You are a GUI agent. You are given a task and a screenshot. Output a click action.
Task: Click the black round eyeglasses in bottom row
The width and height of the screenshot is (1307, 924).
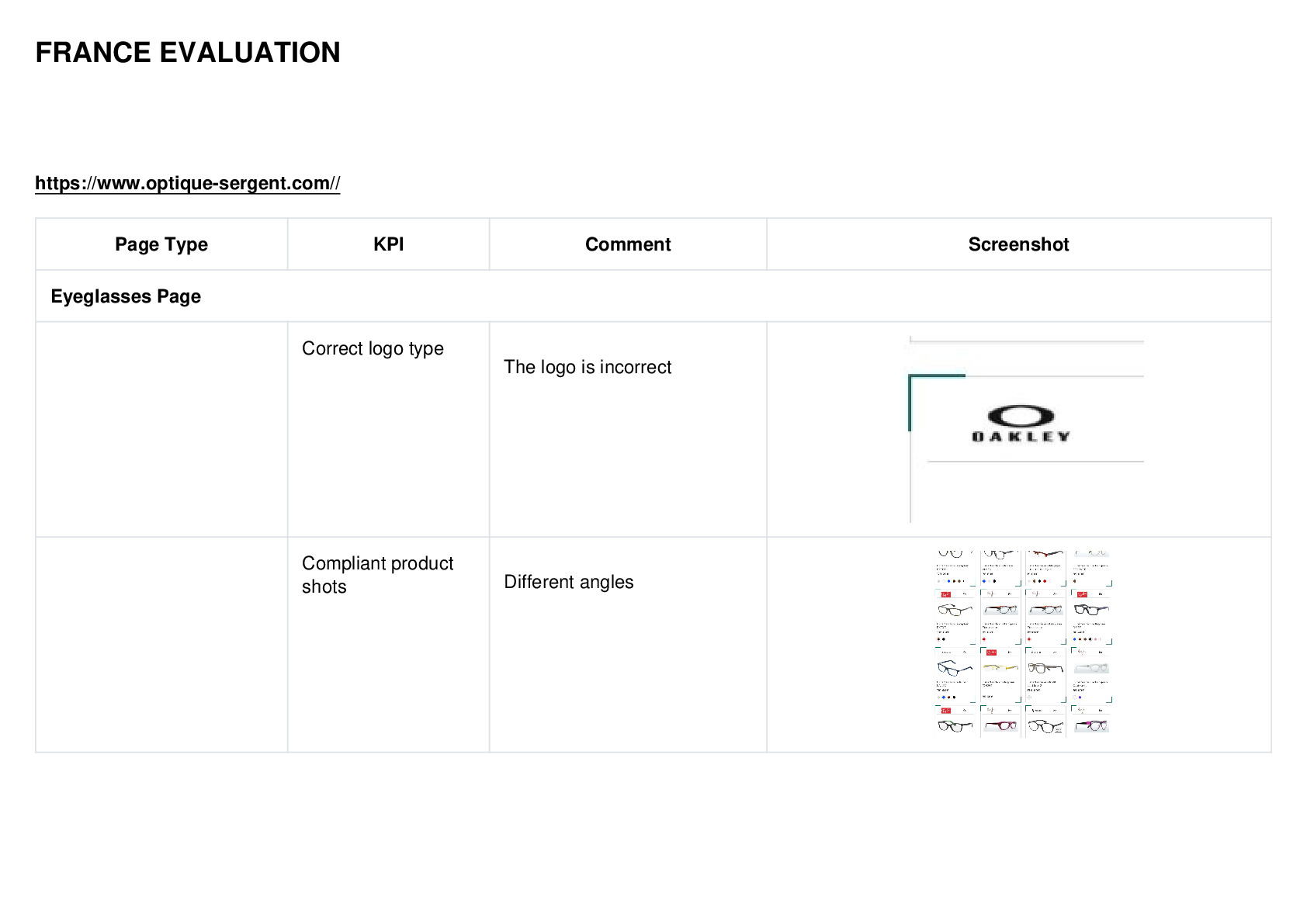pyautogui.click(x=1045, y=726)
